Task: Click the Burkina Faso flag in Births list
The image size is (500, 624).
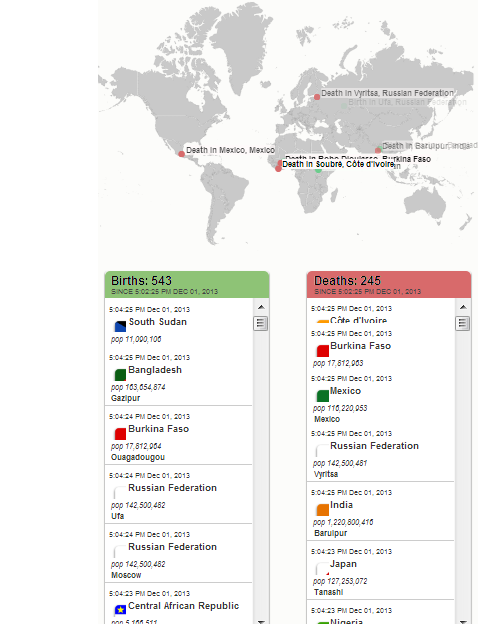Action: [120, 433]
